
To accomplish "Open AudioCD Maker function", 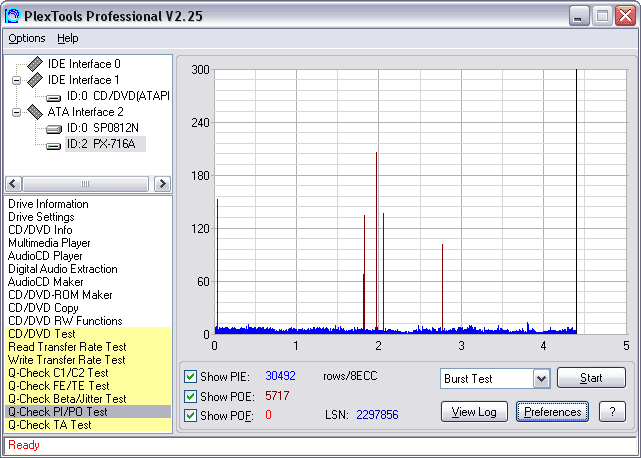I will (45, 282).
